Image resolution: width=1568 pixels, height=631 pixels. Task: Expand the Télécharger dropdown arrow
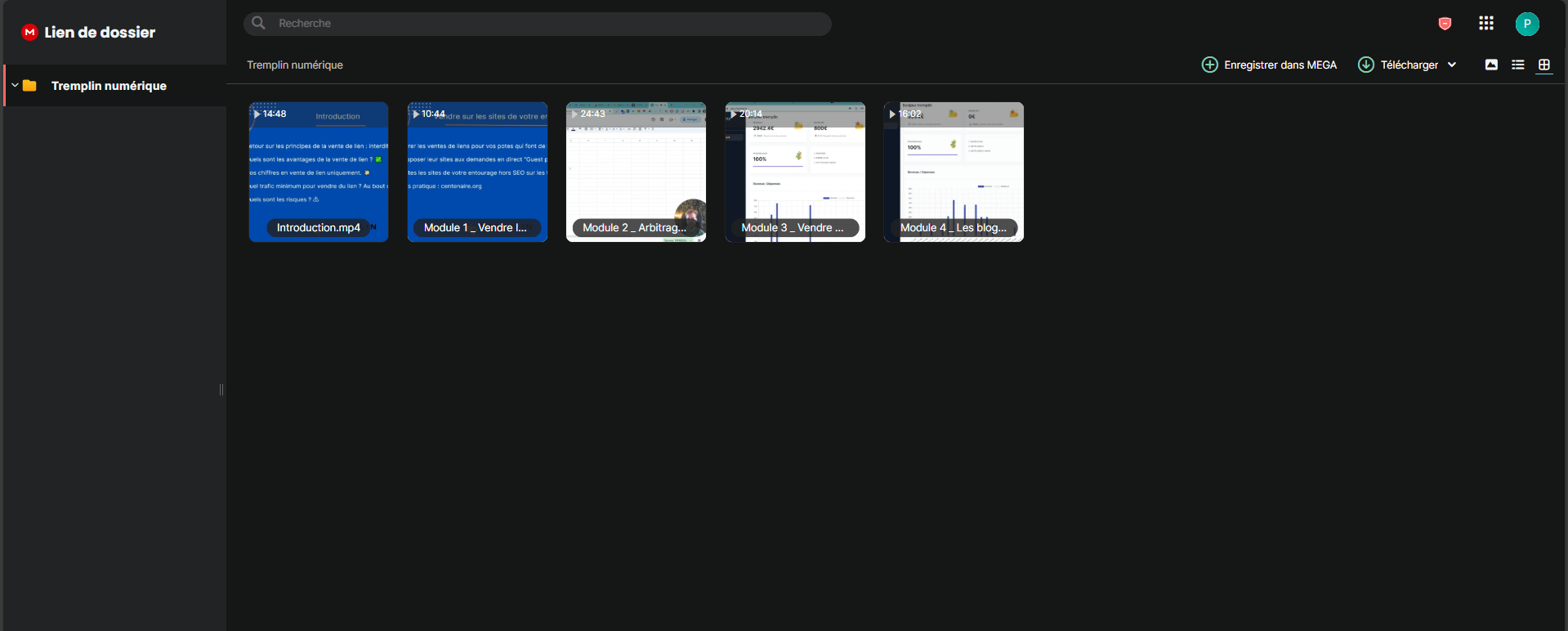pos(1452,65)
